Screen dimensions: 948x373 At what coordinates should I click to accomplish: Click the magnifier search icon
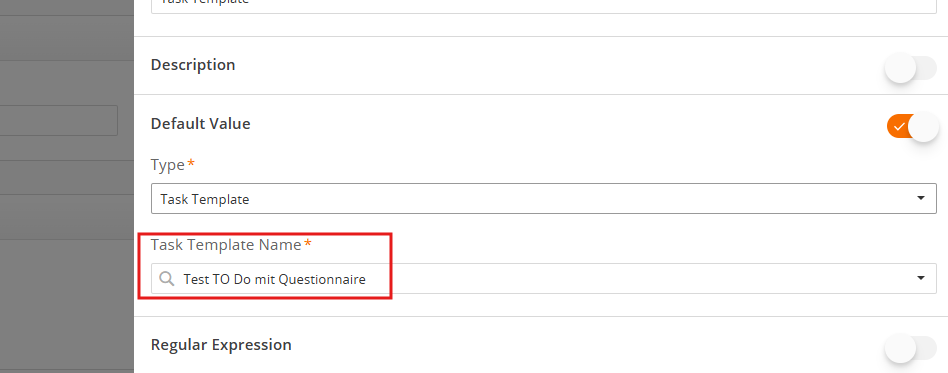[167, 279]
